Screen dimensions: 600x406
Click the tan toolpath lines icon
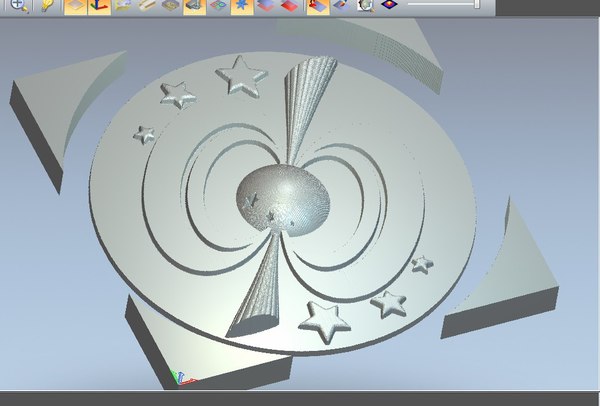(147, 6)
